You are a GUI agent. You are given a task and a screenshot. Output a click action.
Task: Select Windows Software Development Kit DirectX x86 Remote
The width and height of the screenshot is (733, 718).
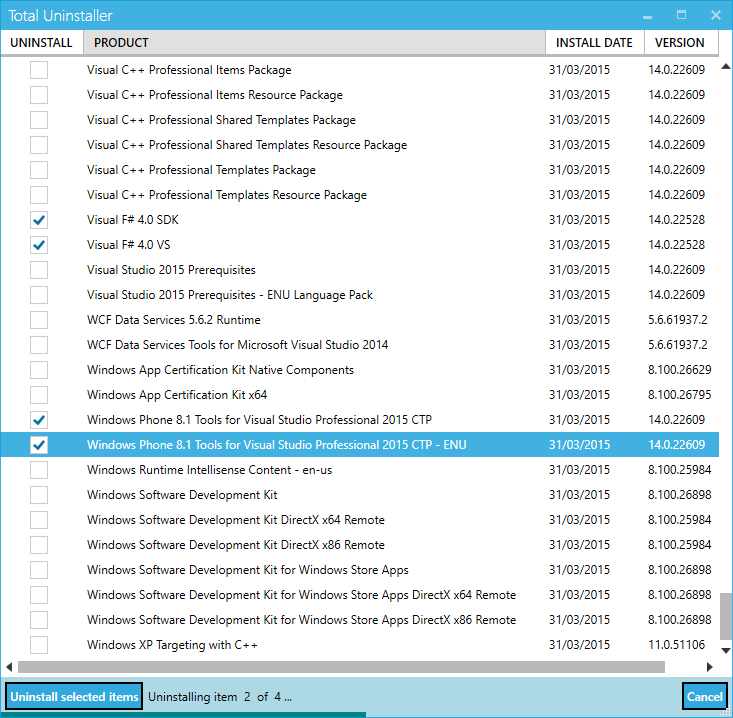359,545
